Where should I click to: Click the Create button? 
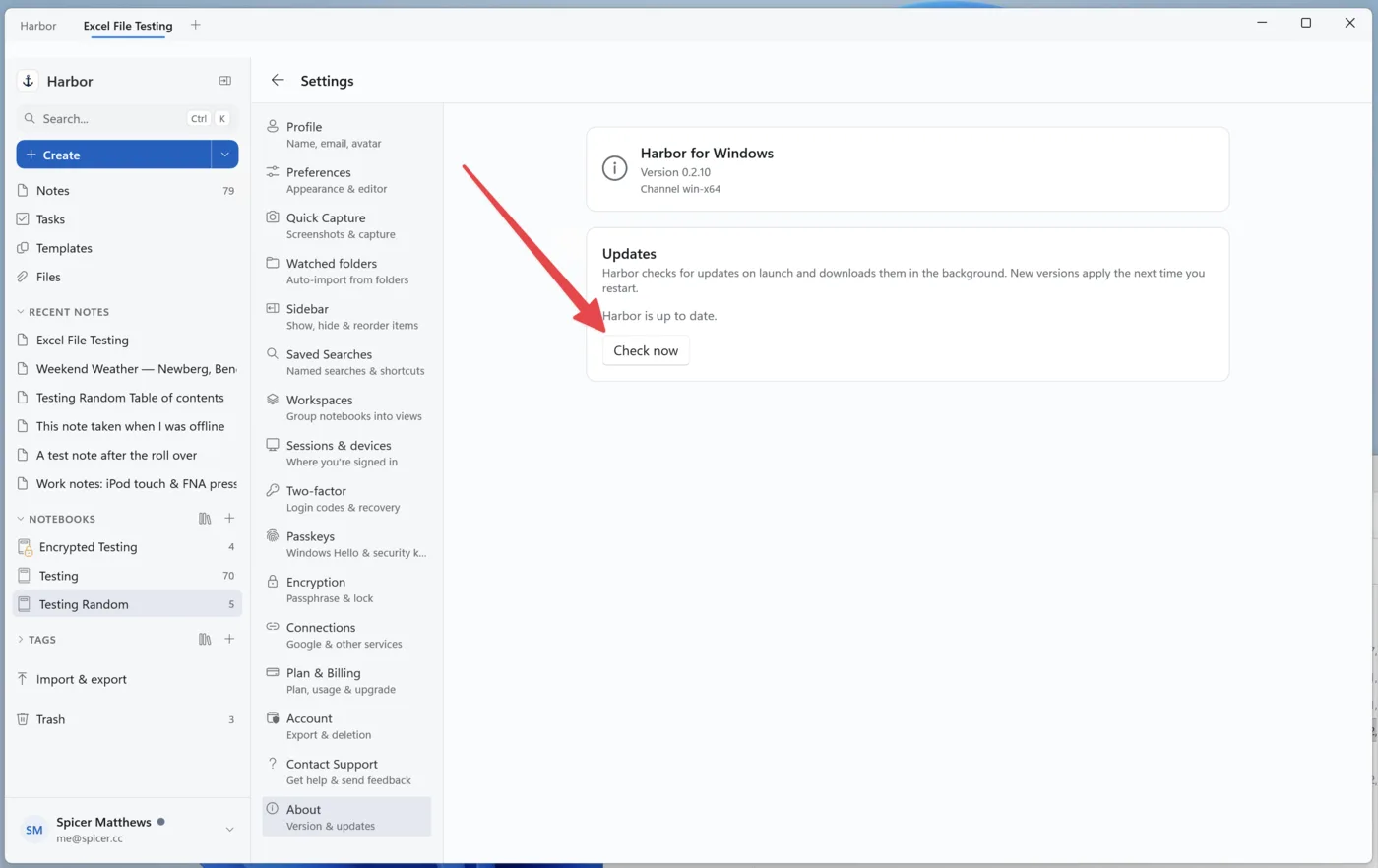[113, 155]
